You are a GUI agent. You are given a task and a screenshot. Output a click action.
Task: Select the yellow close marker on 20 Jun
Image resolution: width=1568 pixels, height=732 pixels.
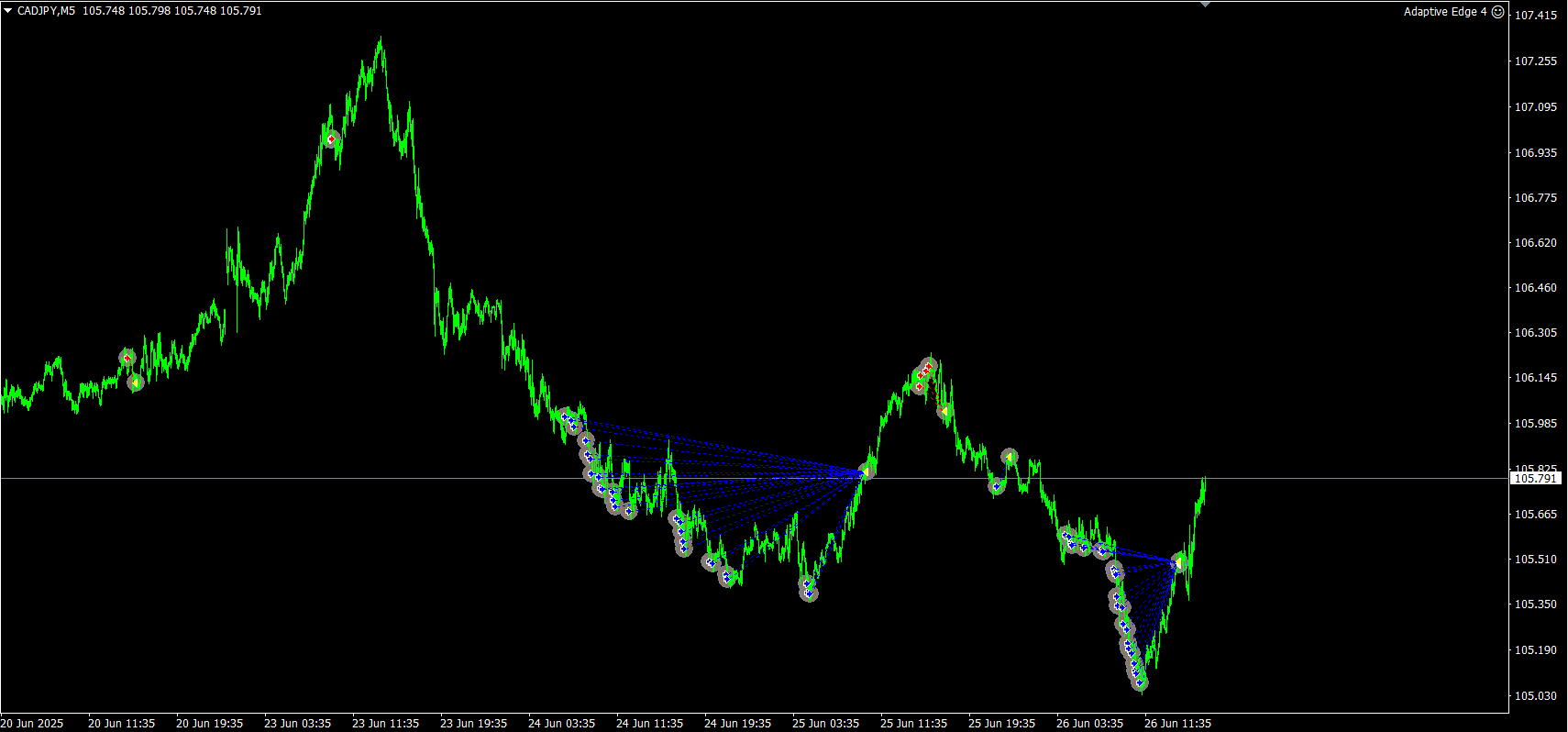[x=136, y=382]
